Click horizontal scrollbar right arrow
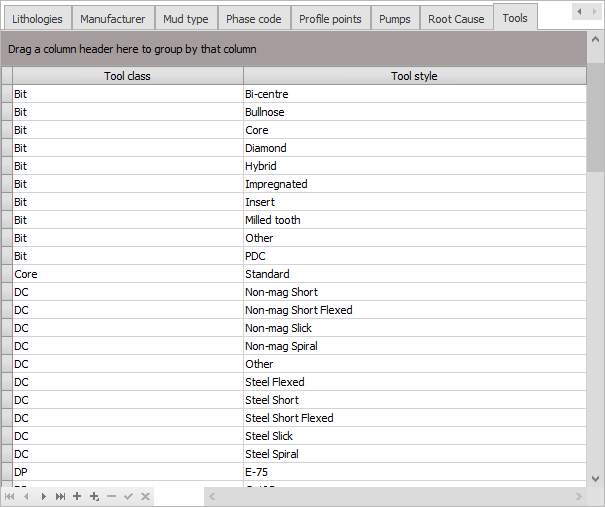 [x=578, y=496]
